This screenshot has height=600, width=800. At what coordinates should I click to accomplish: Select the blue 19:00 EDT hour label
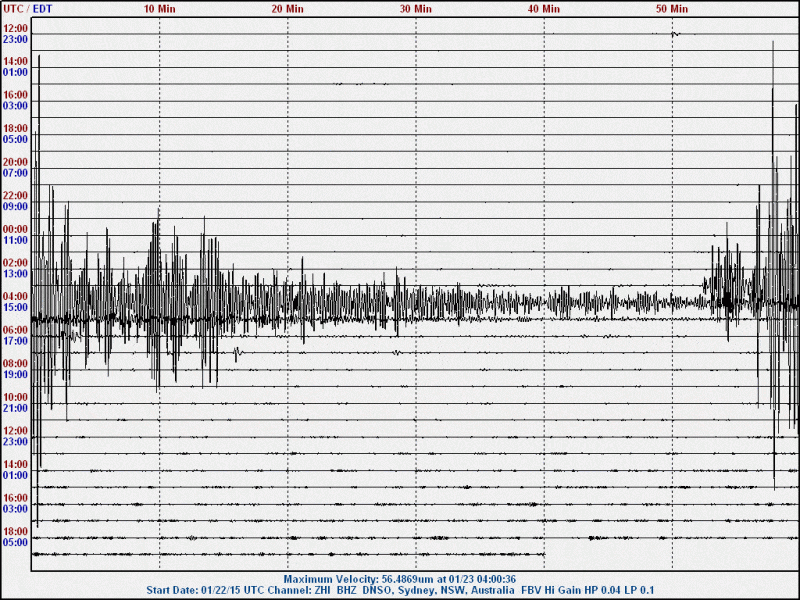pyautogui.click(x=16, y=375)
